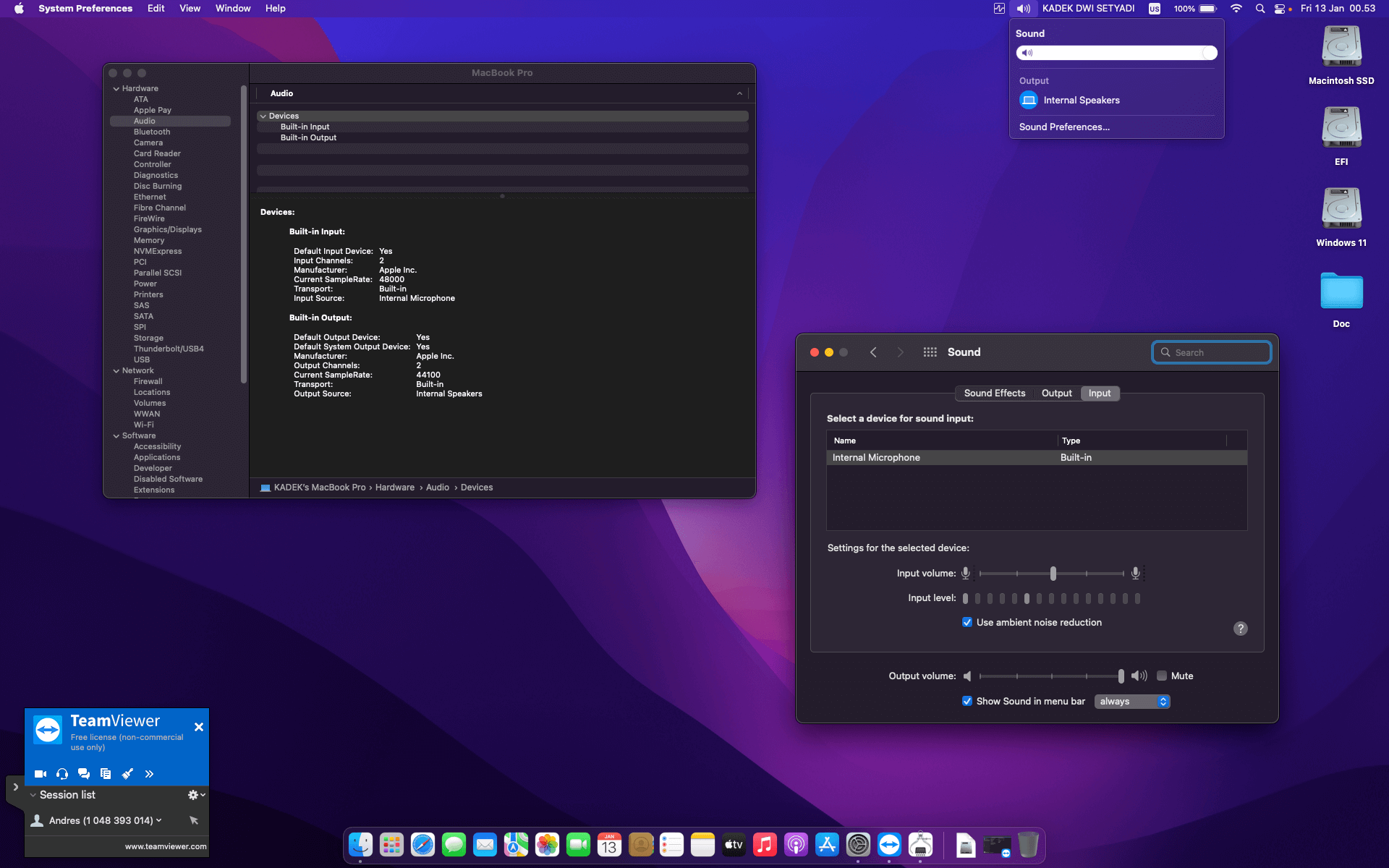
Task: Collapse the Devices disclosure triangle
Action: 263,116
